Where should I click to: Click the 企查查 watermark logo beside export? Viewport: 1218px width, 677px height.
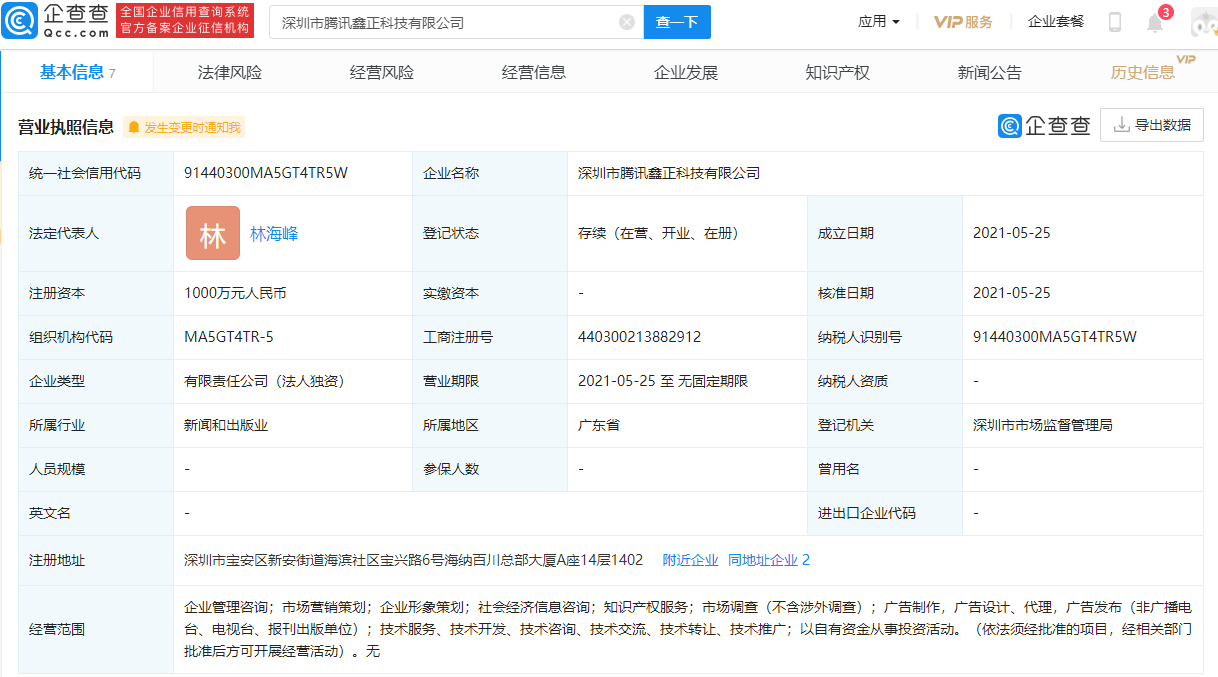[x=1044, y=125]
